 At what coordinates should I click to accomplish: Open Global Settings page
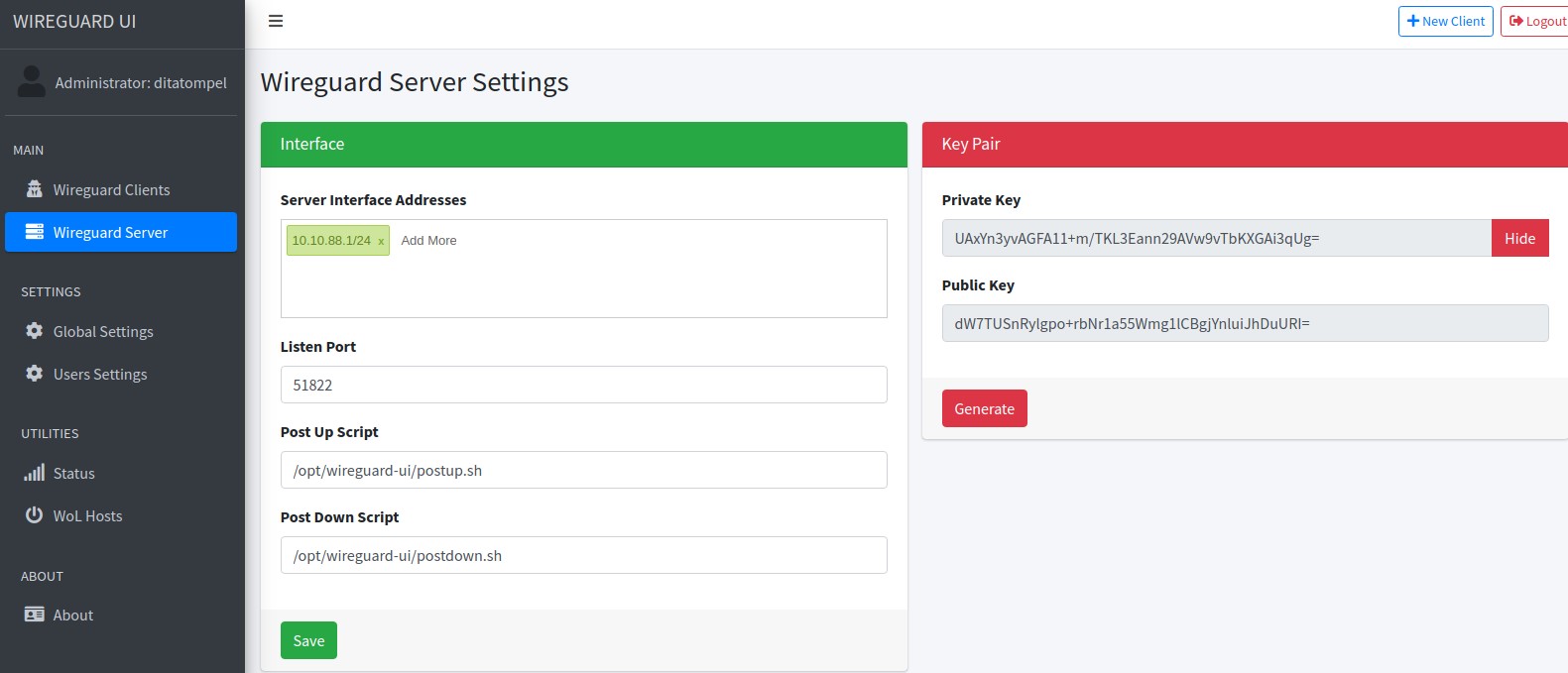coord(121,331)
